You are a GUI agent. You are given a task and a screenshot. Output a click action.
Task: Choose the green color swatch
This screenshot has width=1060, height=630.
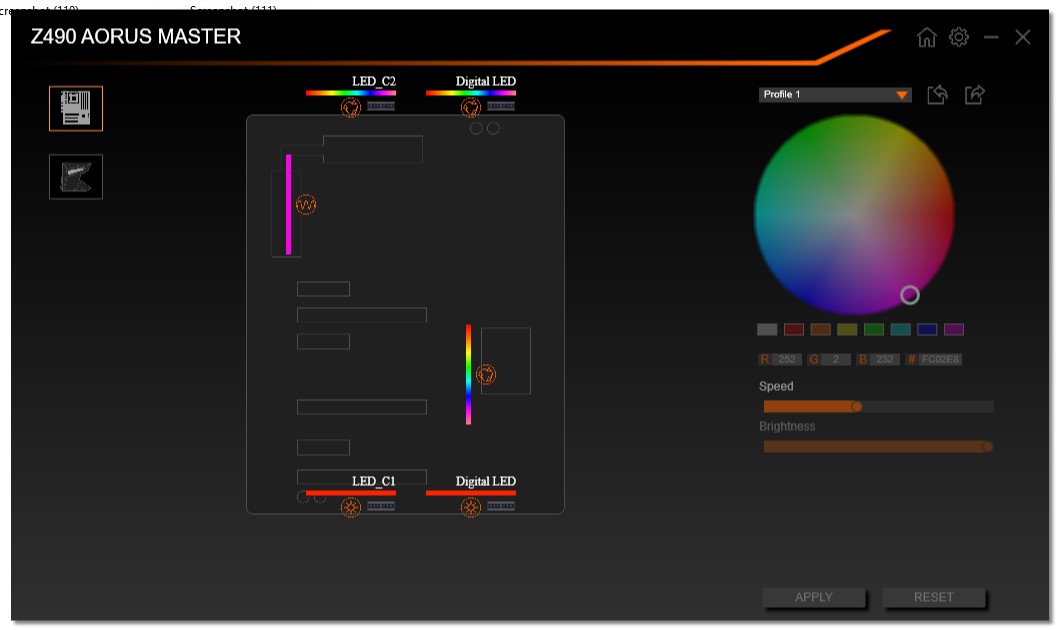tap(874, 329)
